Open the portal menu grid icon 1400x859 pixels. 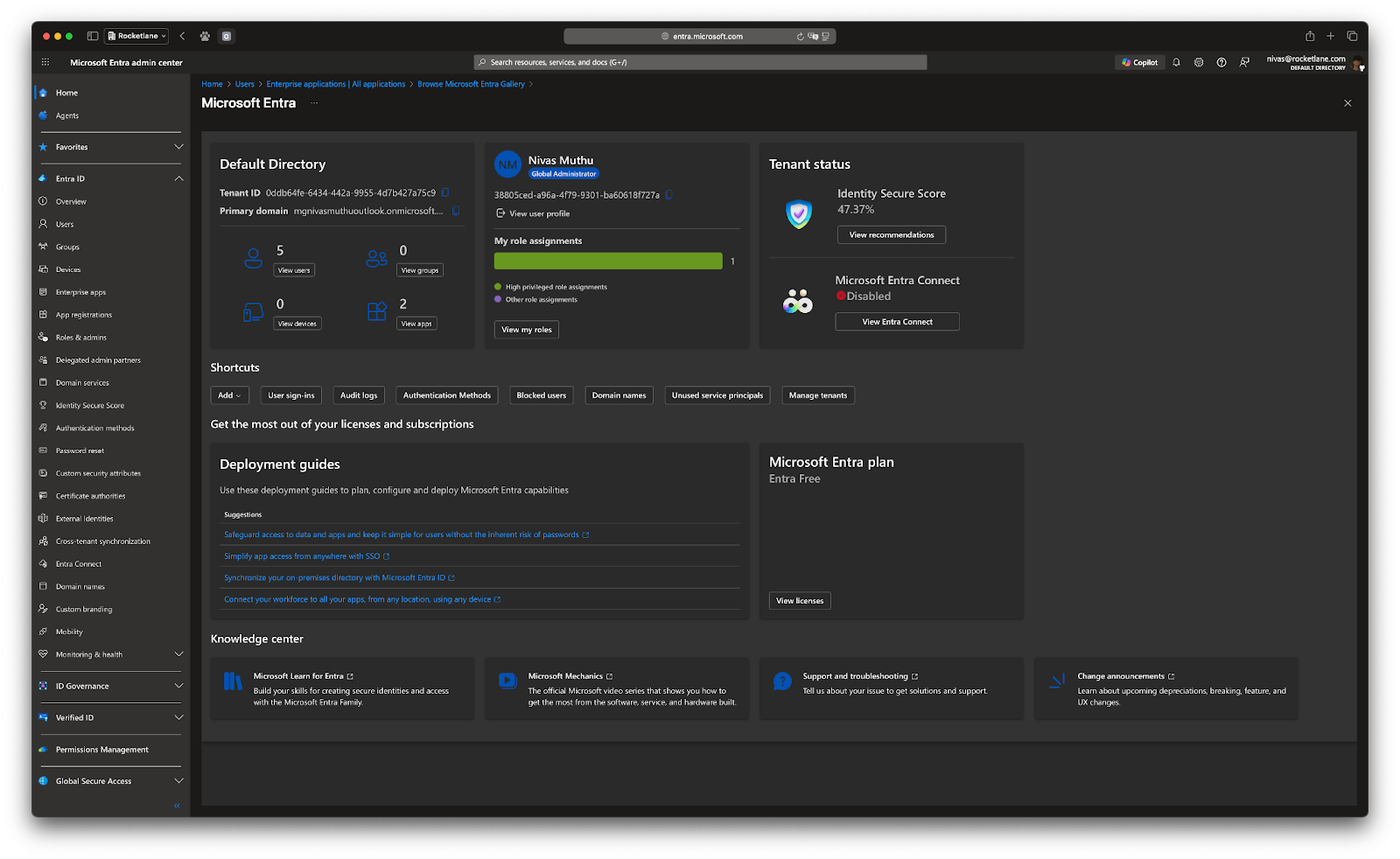click(45, 62)
